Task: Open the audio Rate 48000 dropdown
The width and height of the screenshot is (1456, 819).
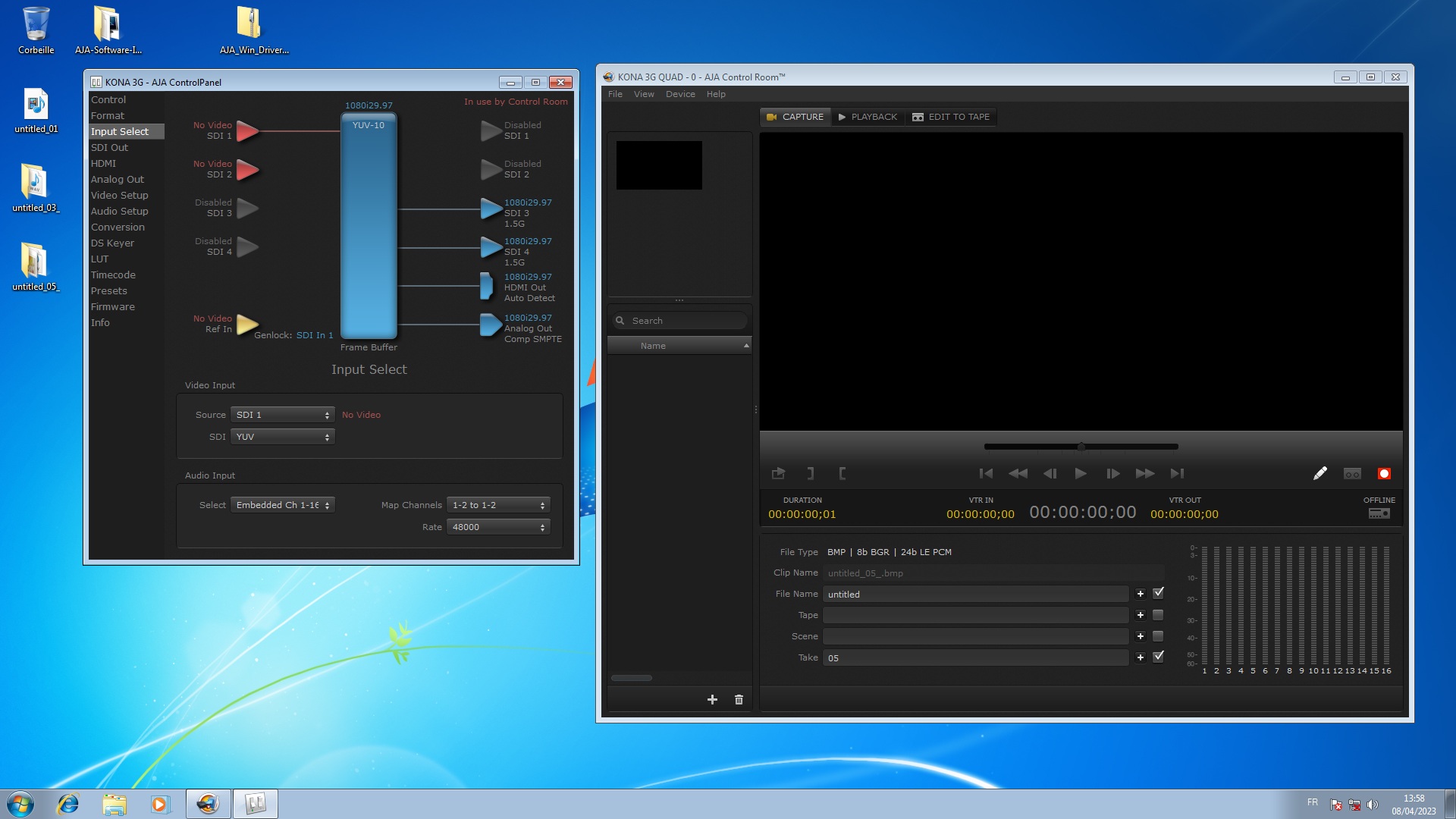Action: 498,527
